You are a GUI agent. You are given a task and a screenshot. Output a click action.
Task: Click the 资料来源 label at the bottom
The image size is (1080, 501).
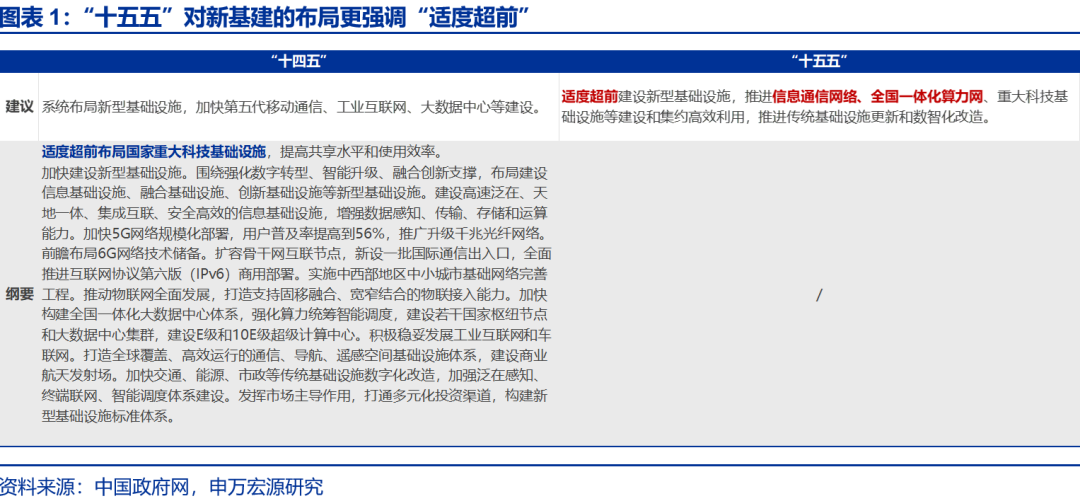click(40, 487)
